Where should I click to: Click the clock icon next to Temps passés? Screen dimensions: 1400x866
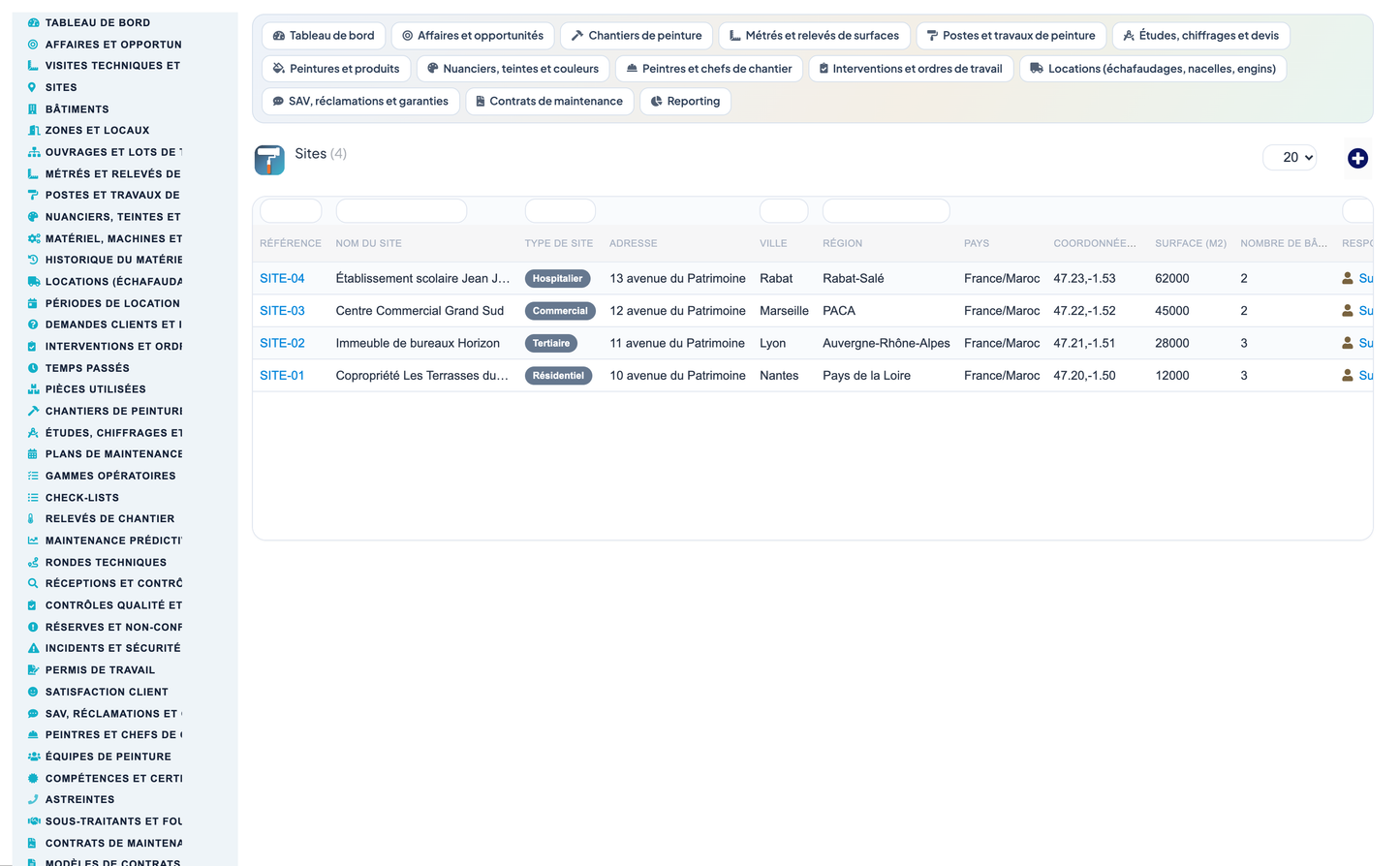[33, 368]
